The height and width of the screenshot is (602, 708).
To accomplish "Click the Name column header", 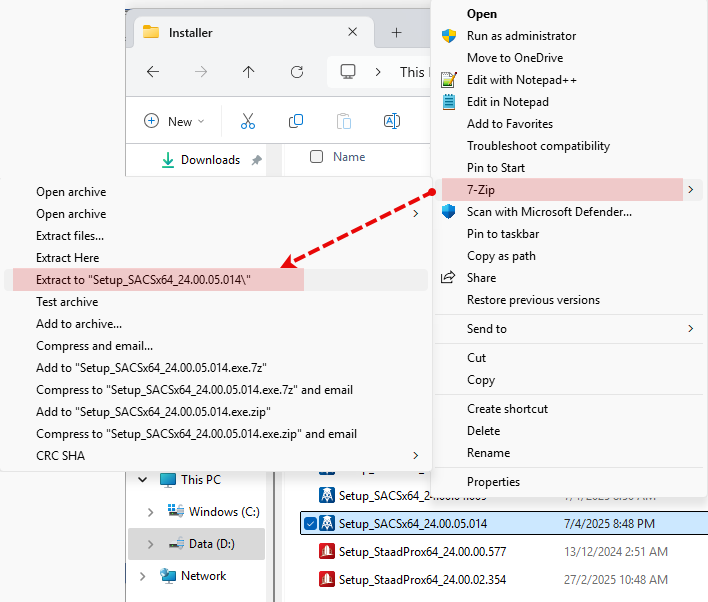I will point(349,157).
